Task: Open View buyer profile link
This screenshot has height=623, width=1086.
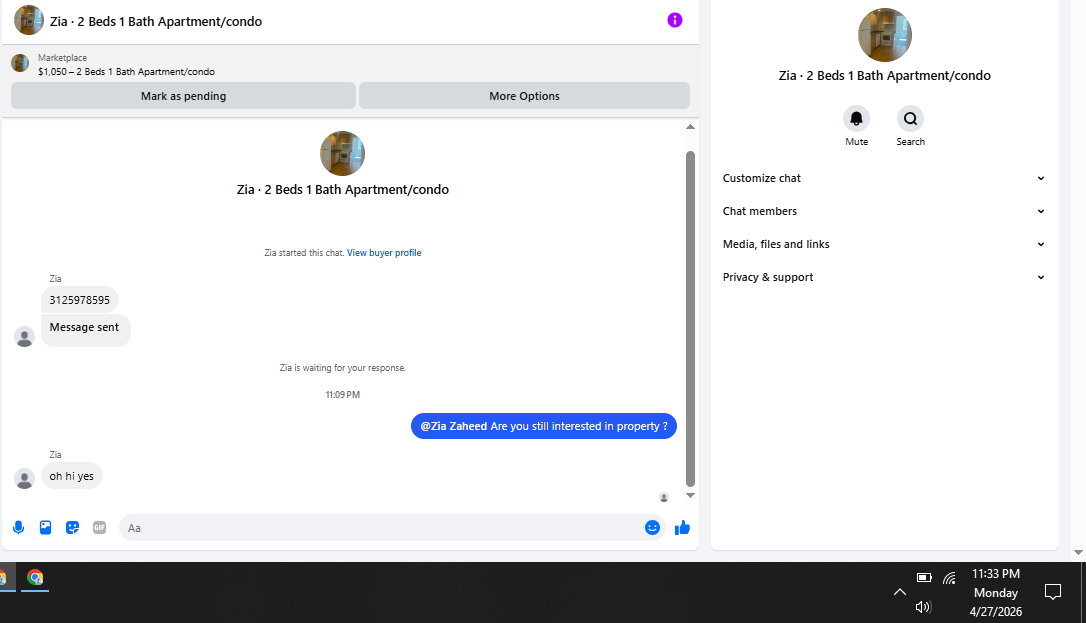Action: [x=384, y=253]
